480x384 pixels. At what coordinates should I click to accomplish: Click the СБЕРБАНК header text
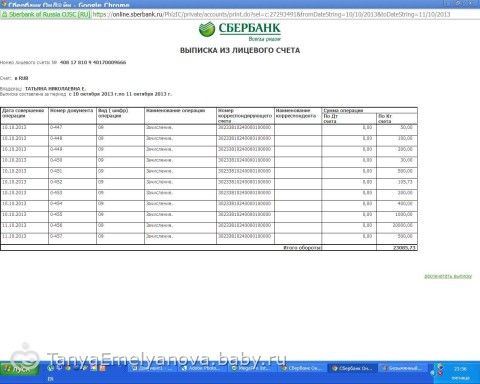click(x=250, y=28)
